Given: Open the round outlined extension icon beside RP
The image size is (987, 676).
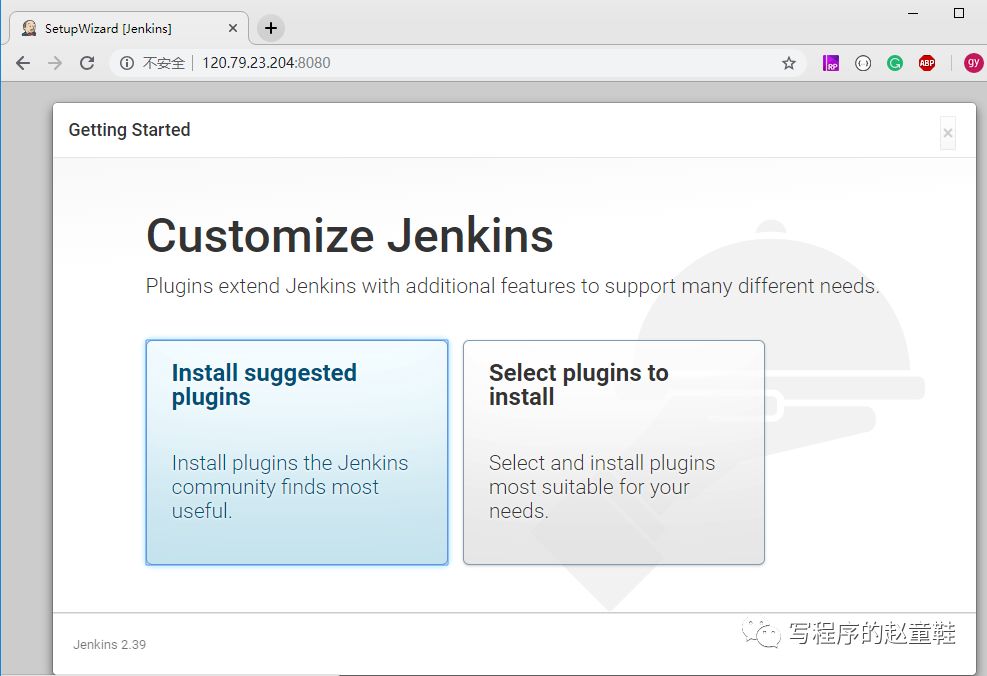Looking at the screenshot, I should pyautogui.click(x=863, y=63).
